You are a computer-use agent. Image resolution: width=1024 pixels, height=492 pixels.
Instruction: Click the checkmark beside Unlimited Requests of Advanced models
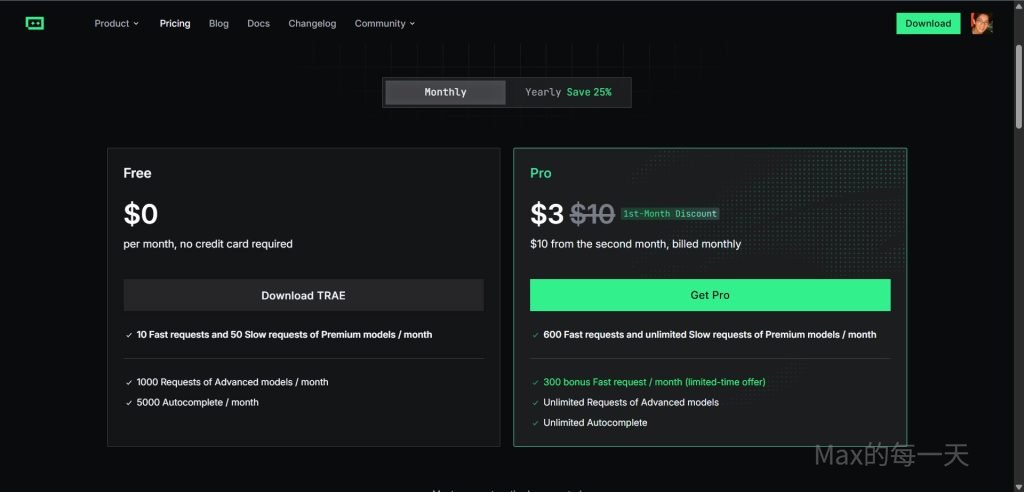(536, 403)
